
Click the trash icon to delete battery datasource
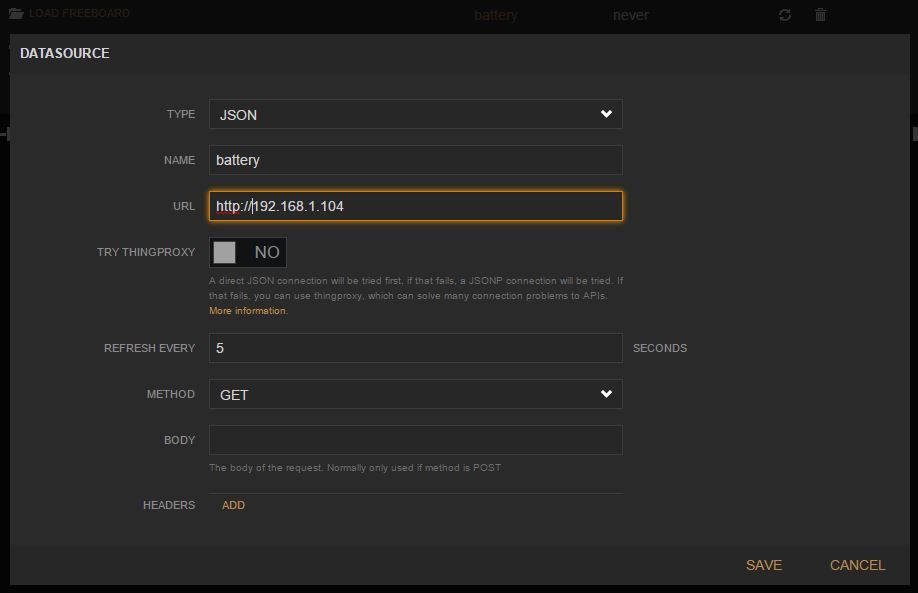pyautogui.click(x=820, y=15)
